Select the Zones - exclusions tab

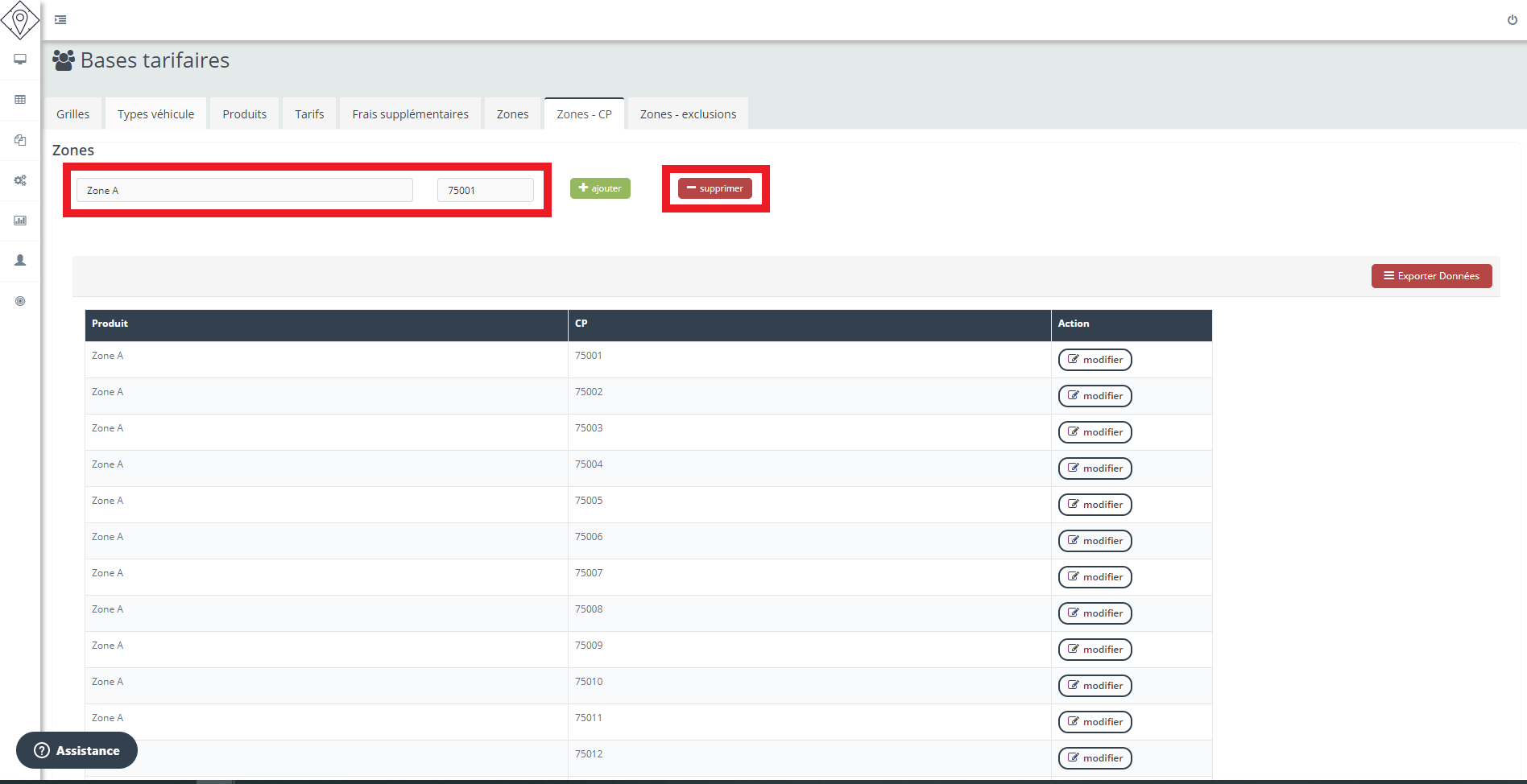tap(688, 114)
